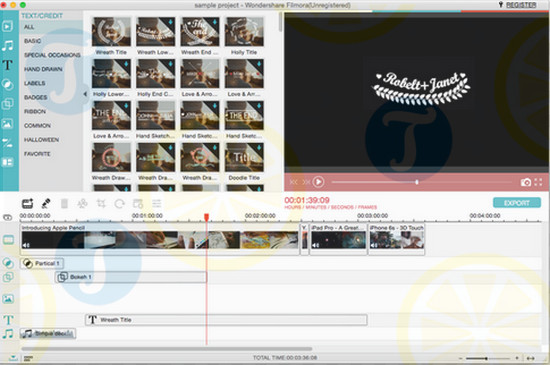Click the filter track header icon
Screen dimensions: 550x365
(8, 263)
